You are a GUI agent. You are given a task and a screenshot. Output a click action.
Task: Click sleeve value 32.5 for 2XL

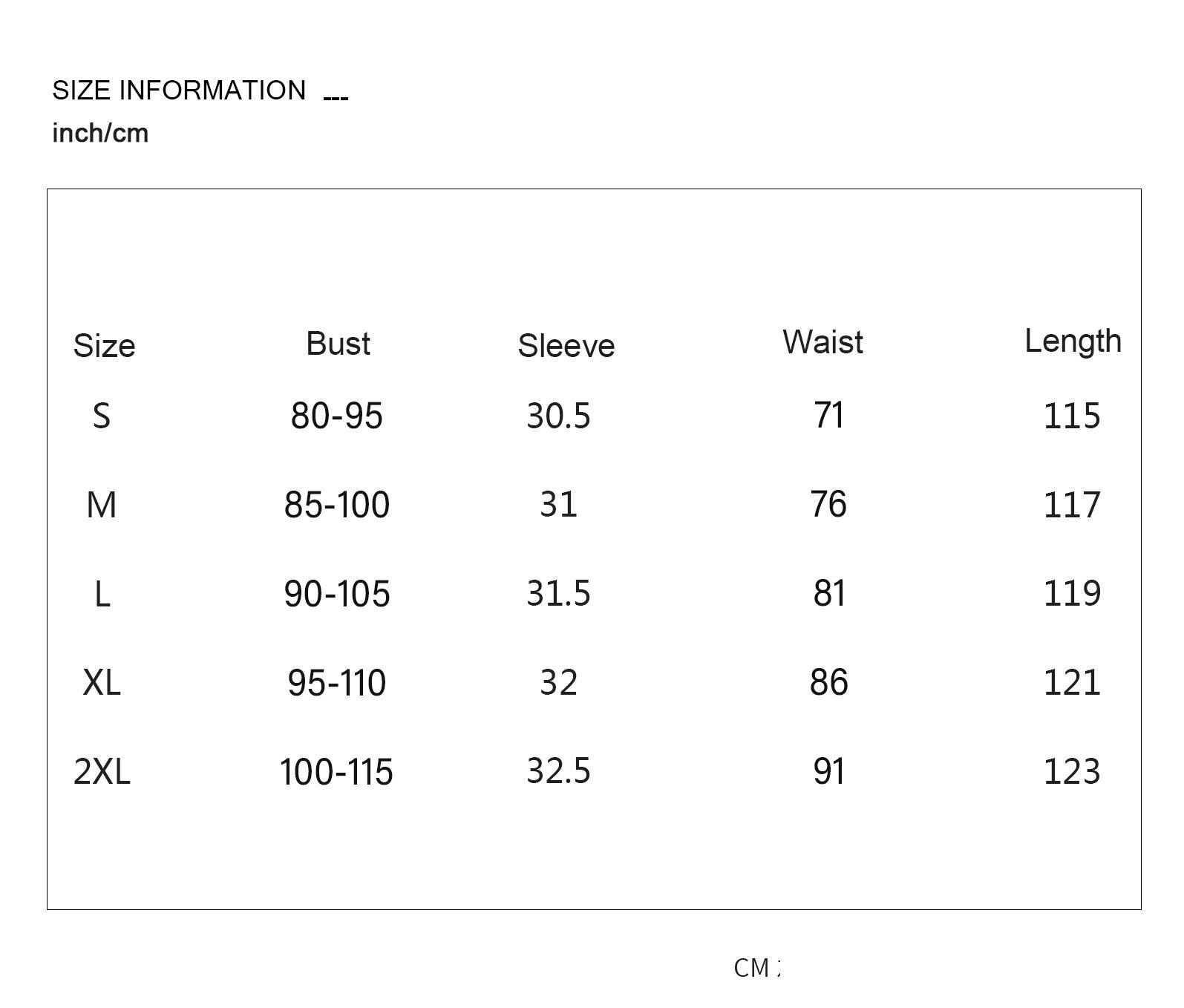(x=558, y=771)
